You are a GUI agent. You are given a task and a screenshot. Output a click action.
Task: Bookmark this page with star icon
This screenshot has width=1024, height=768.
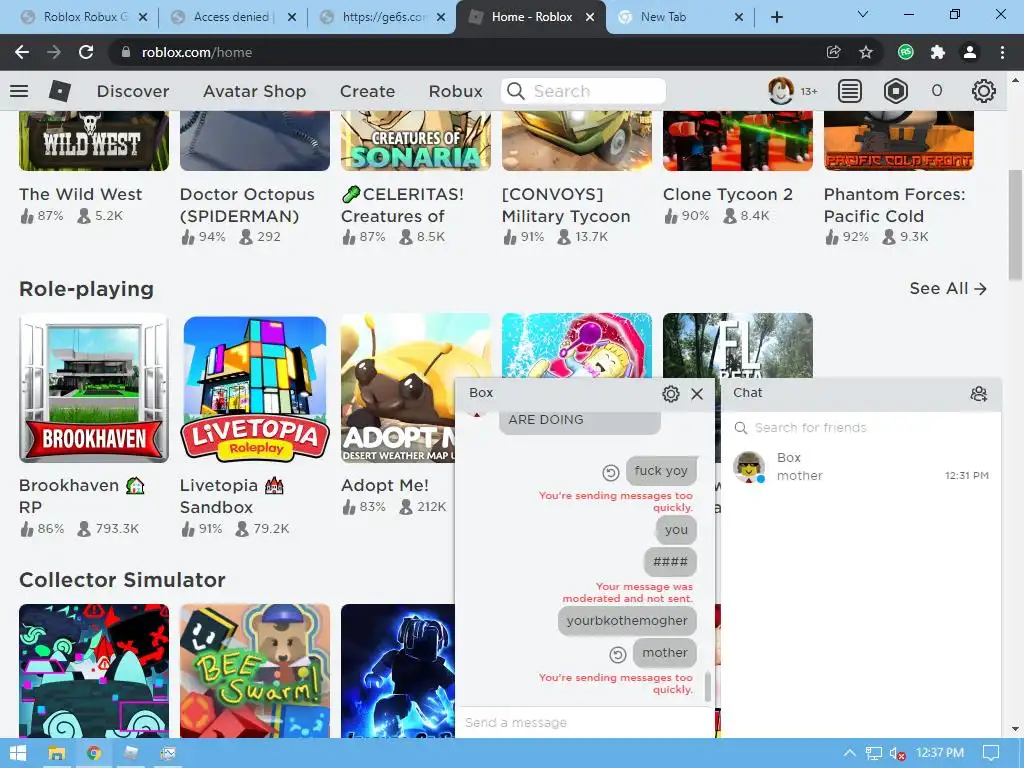[865, 52]
